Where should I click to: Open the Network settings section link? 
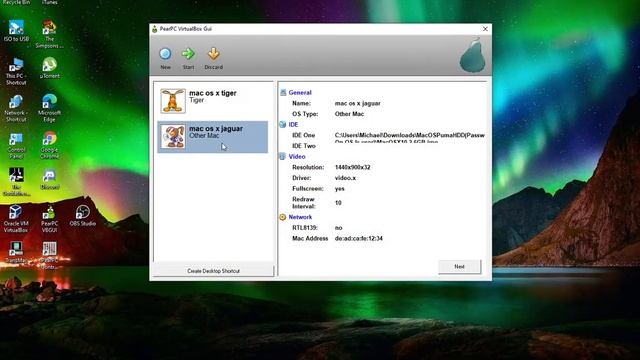tap(300, 217)
